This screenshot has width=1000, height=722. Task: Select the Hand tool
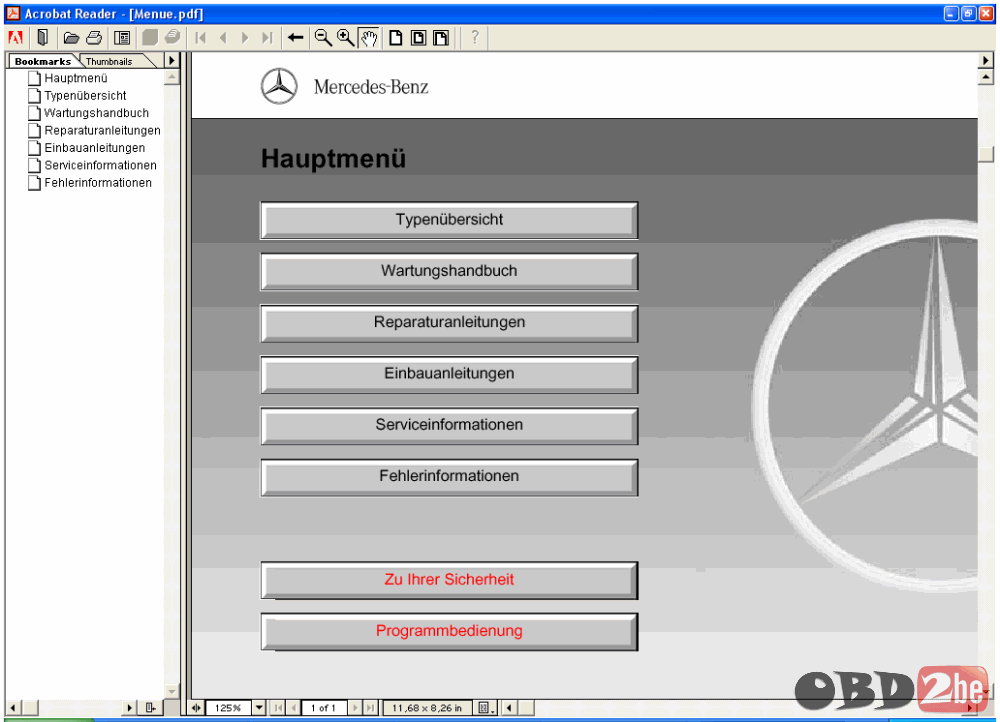[369, 38]
